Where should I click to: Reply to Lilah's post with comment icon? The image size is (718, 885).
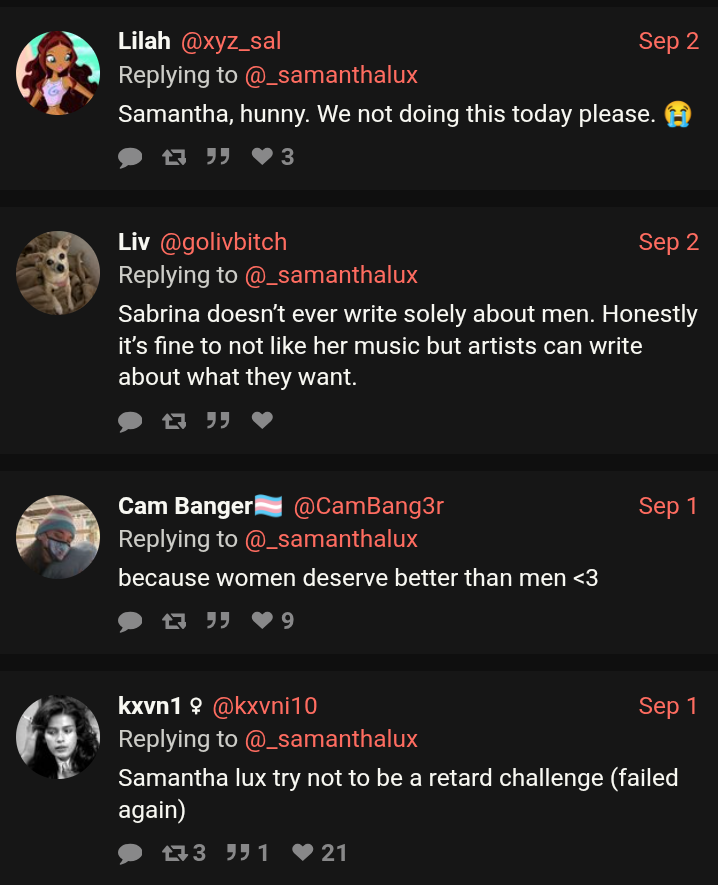click(130, 157)
